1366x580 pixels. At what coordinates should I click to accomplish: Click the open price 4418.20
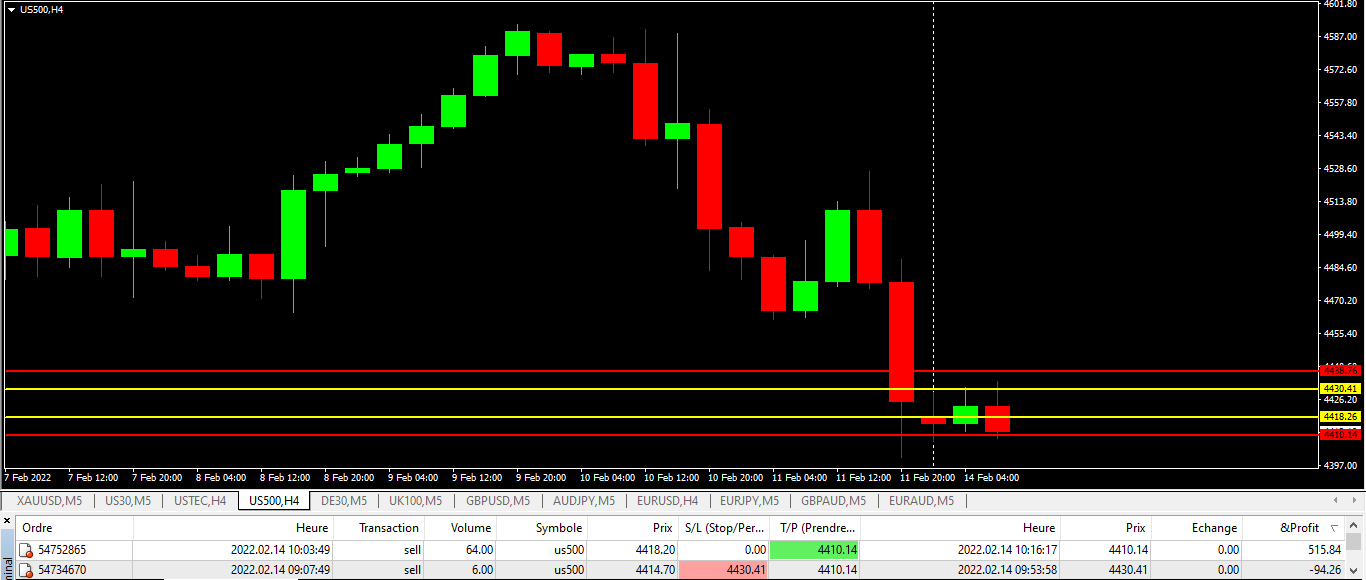(654, 550)
